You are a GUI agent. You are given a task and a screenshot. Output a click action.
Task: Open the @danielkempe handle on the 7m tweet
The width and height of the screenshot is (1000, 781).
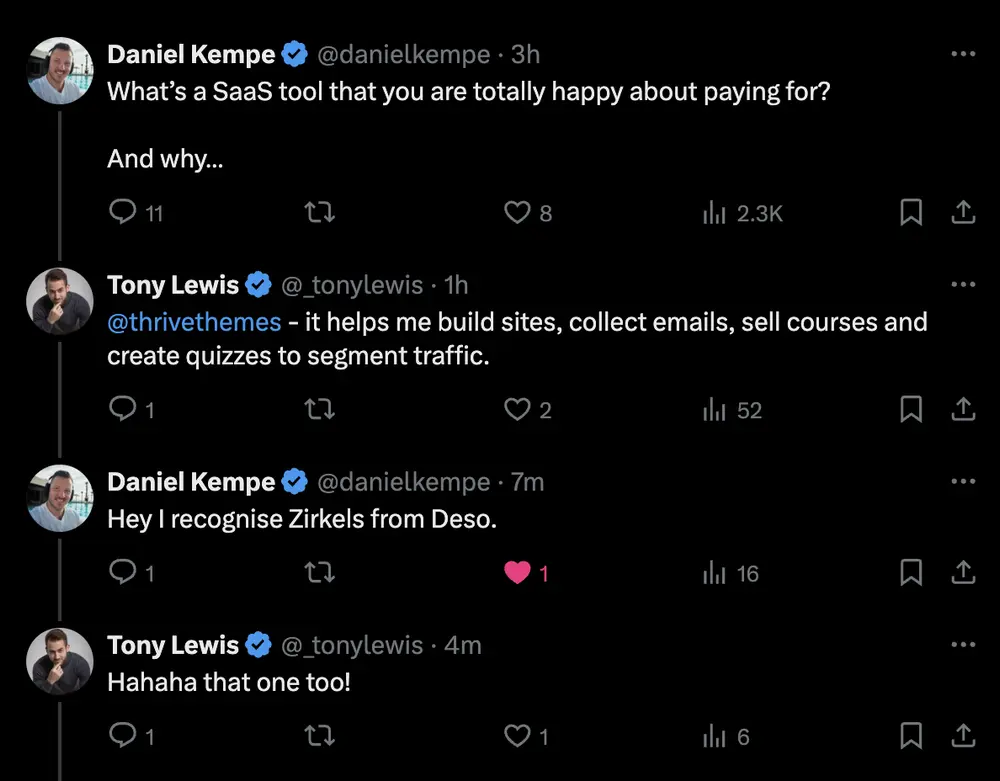(x=403, y=481)
